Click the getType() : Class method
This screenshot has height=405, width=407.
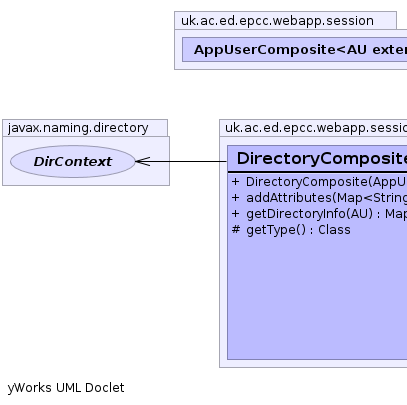pos(291,230)
